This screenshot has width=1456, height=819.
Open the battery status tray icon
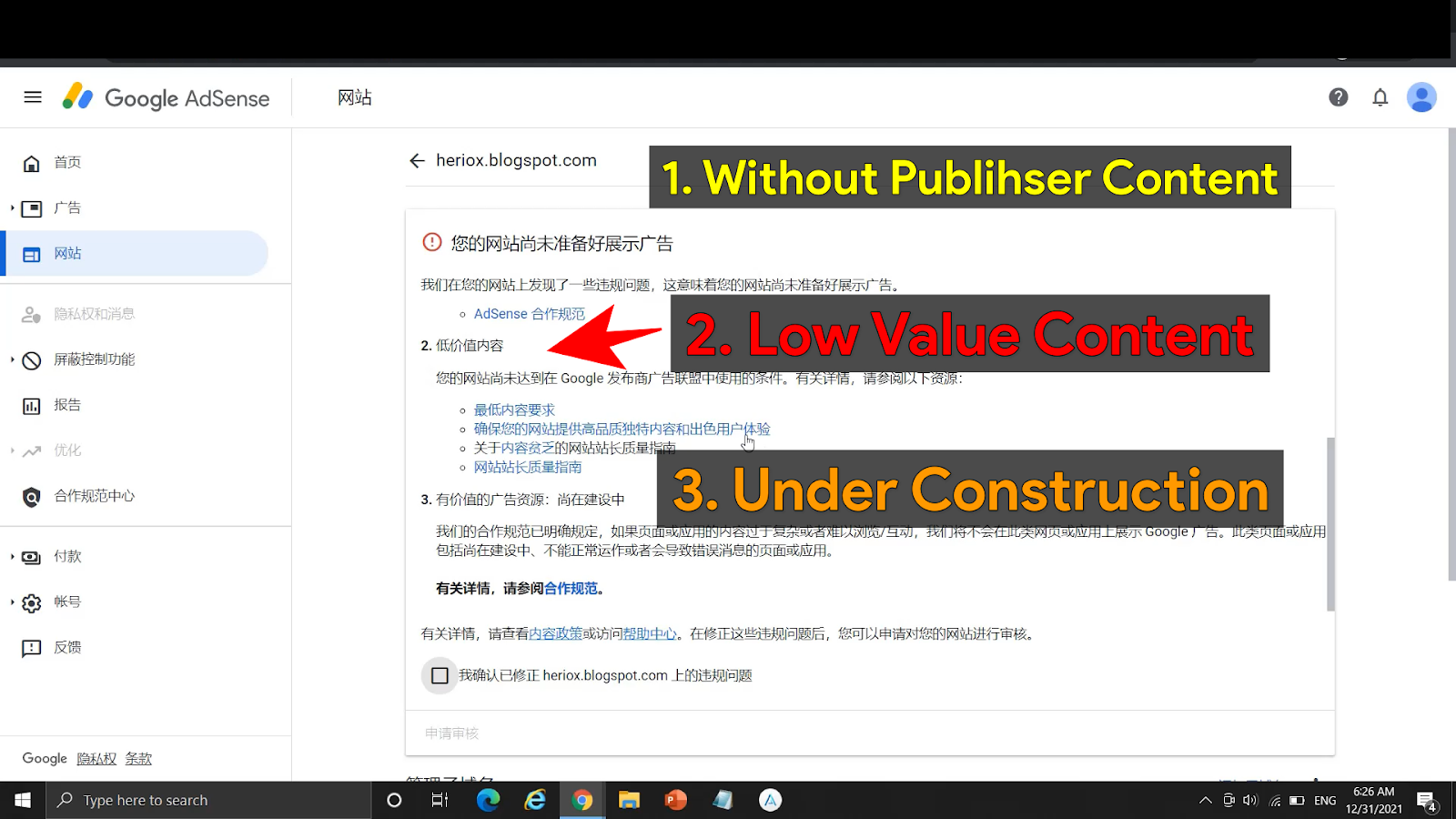(x=1297, y=801)
